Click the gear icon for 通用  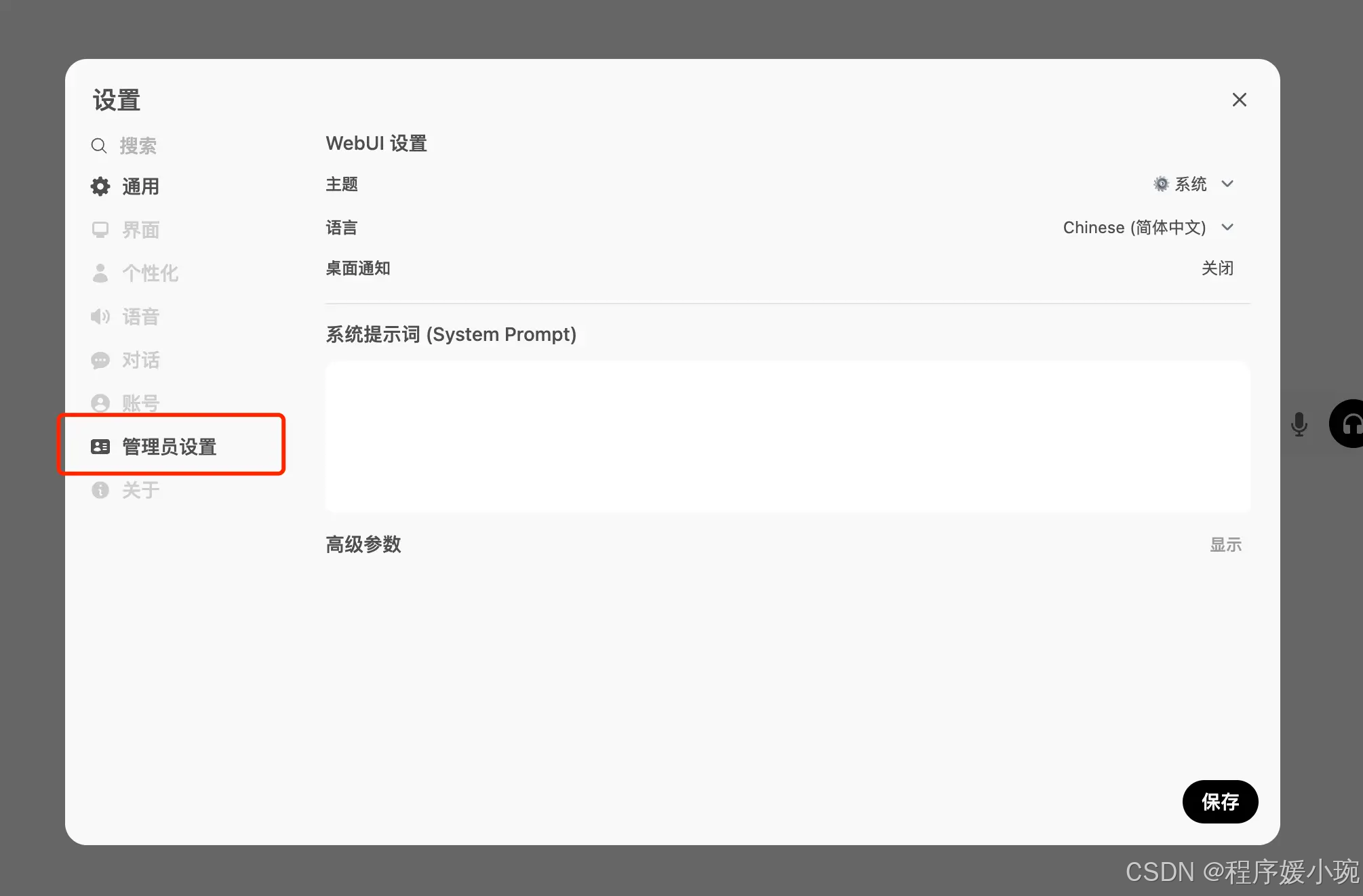(100, 186)
